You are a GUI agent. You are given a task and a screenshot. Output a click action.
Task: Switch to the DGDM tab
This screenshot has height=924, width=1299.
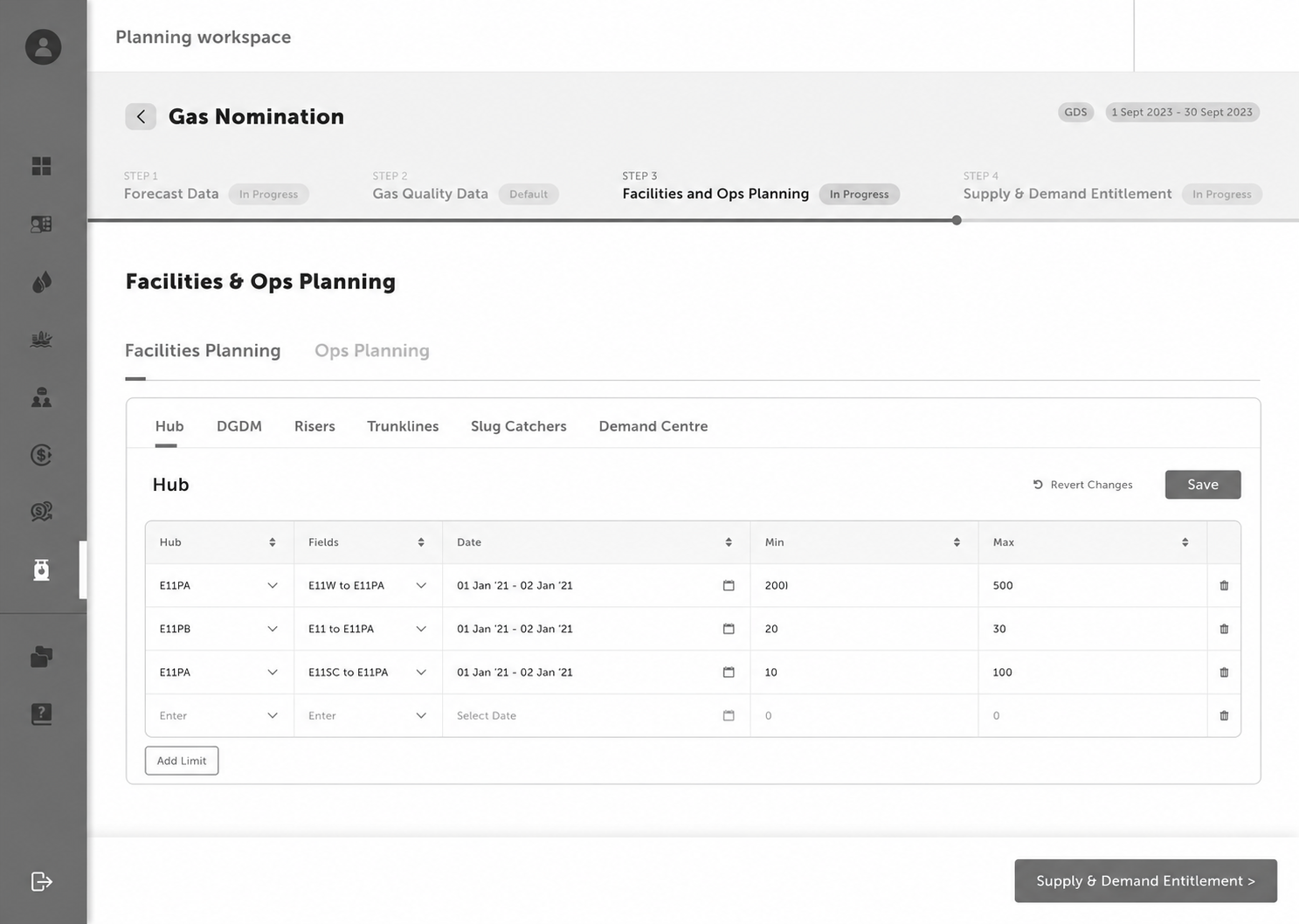[x=239, y=426]
